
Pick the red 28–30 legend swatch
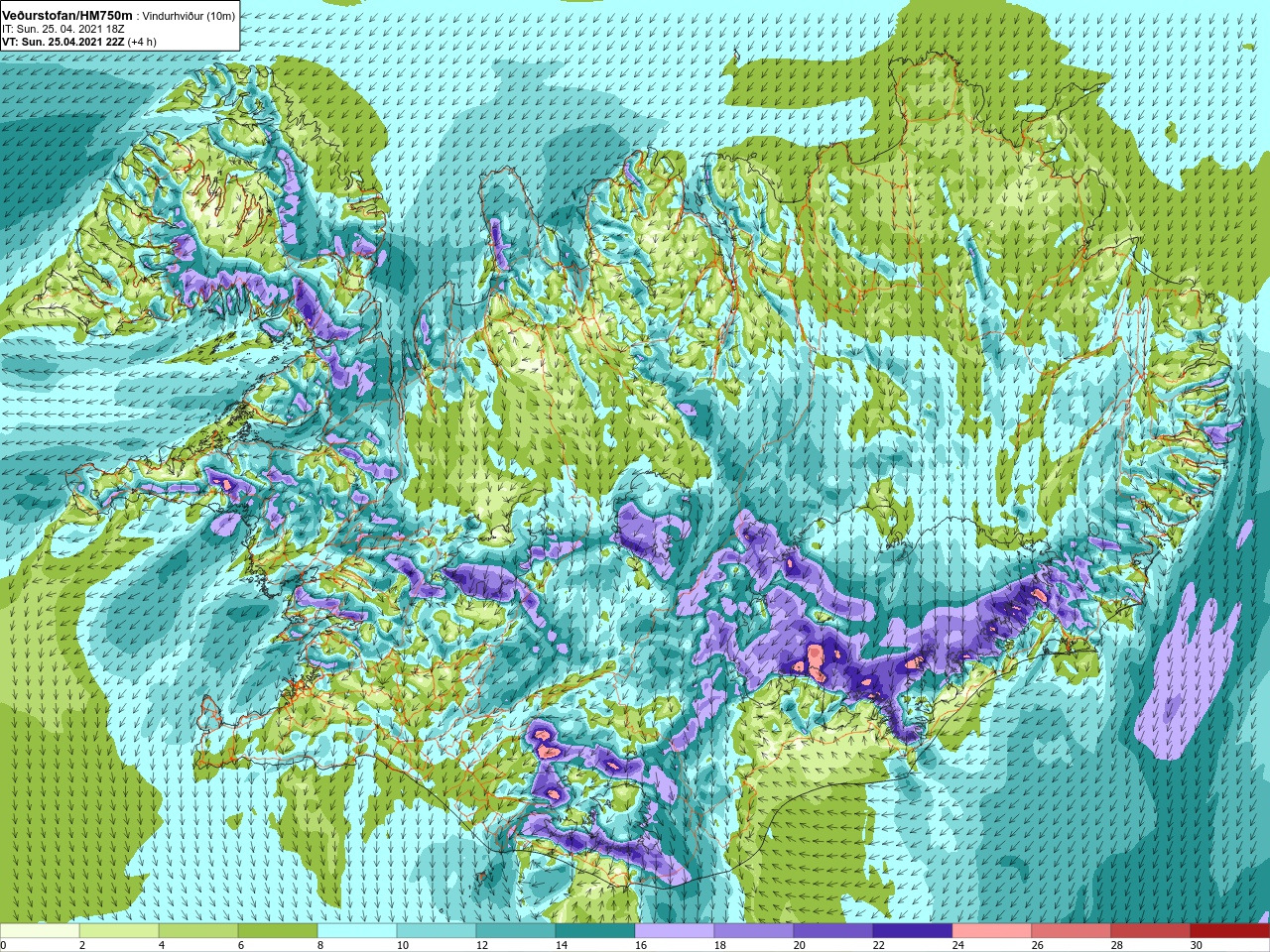click(1151, 931)
